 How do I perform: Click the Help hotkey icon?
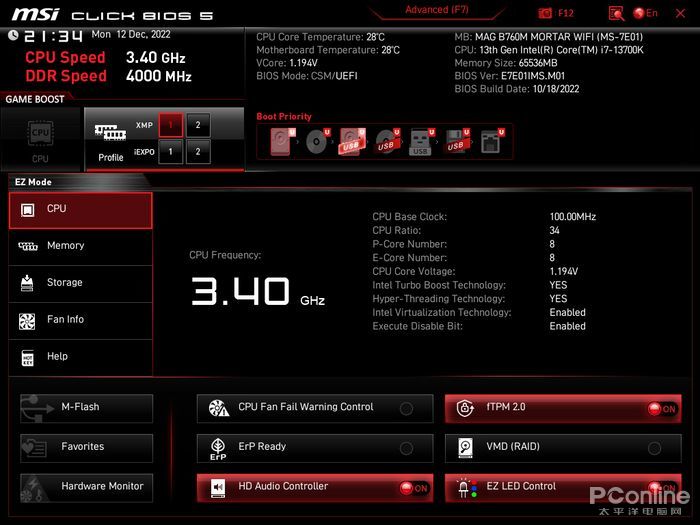[28, 358]
